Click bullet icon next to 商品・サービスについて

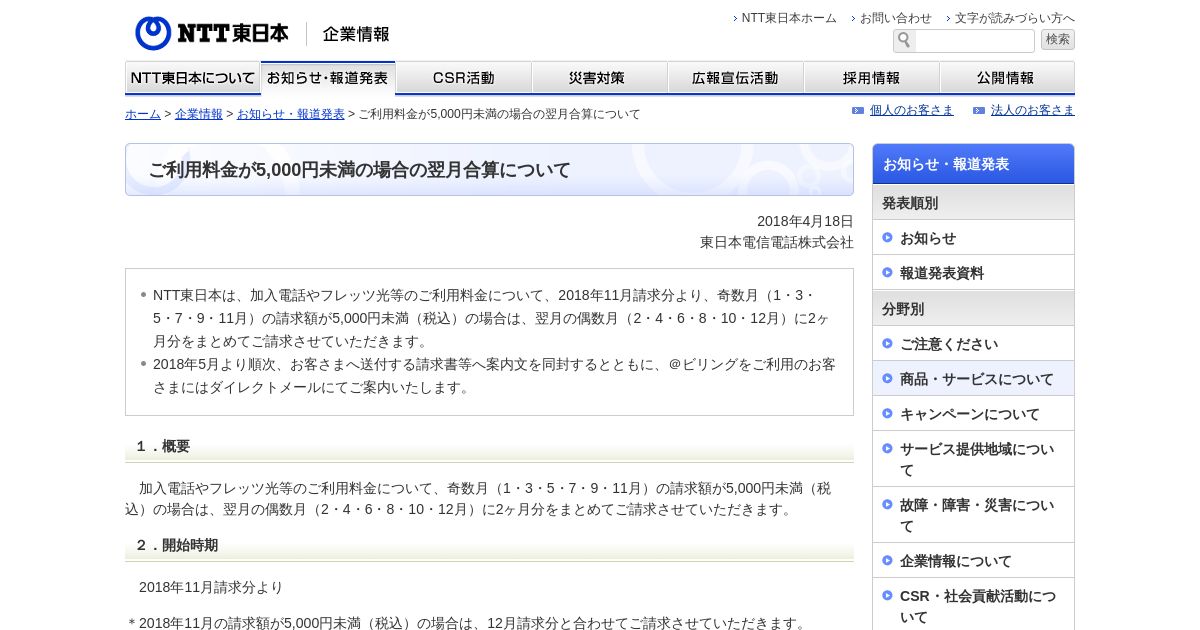pos(887,378)
